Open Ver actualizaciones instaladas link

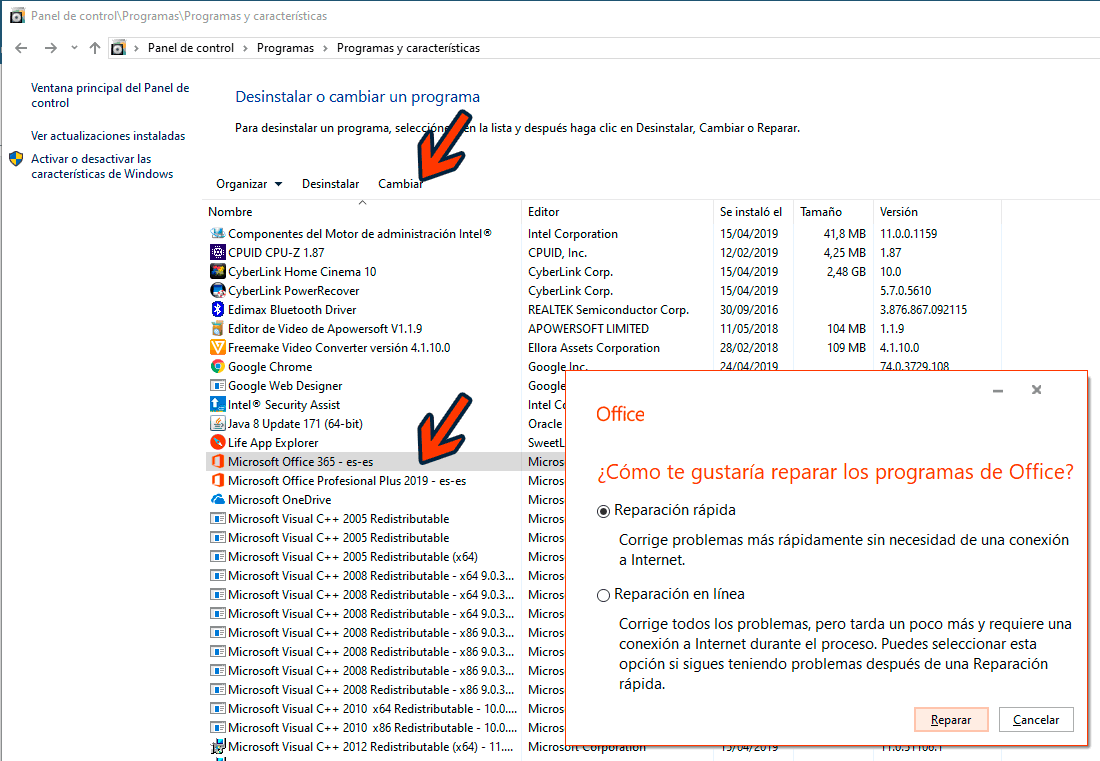(108, 136)
